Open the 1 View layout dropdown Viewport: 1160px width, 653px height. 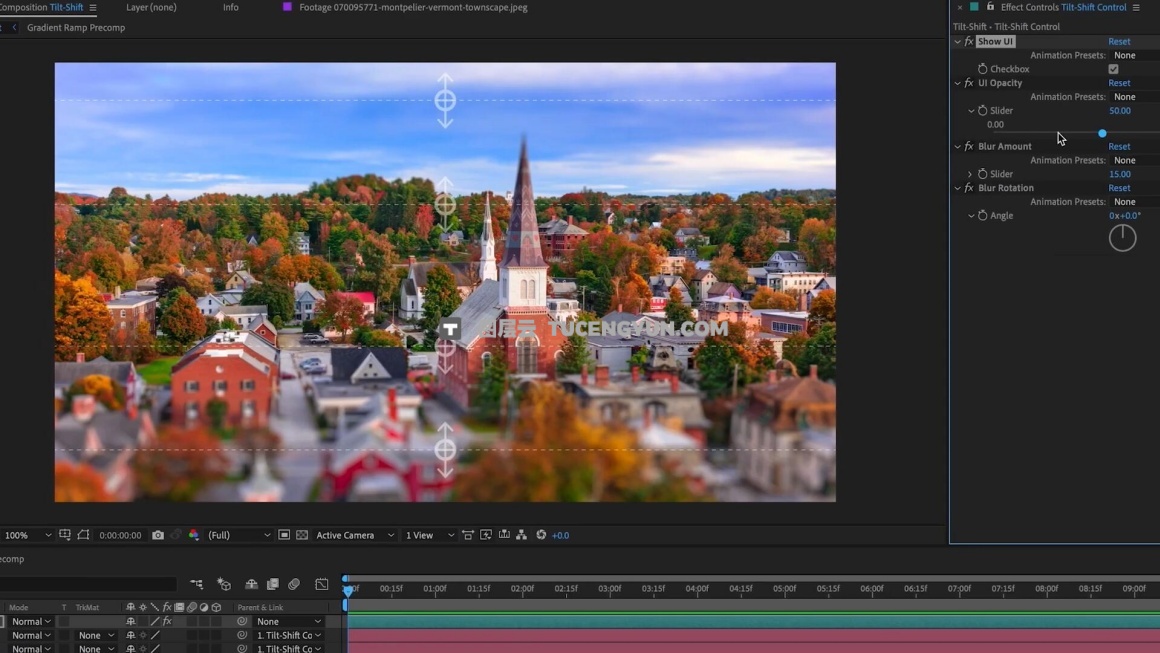tap(429, 535)
